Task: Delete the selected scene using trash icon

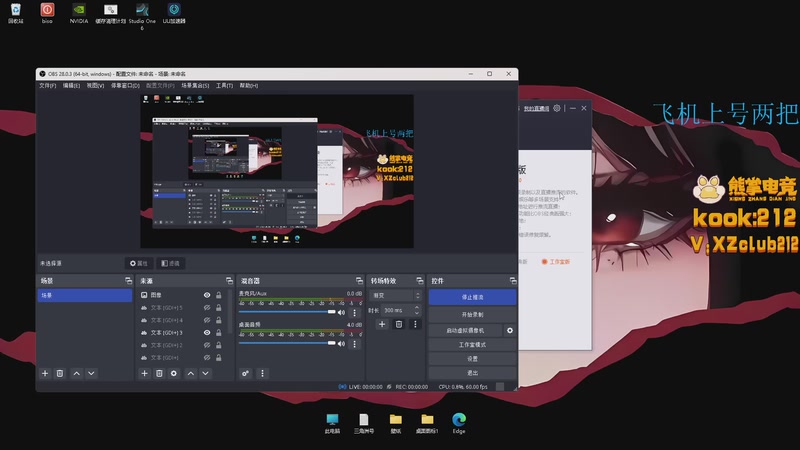Action: (60, 373)
